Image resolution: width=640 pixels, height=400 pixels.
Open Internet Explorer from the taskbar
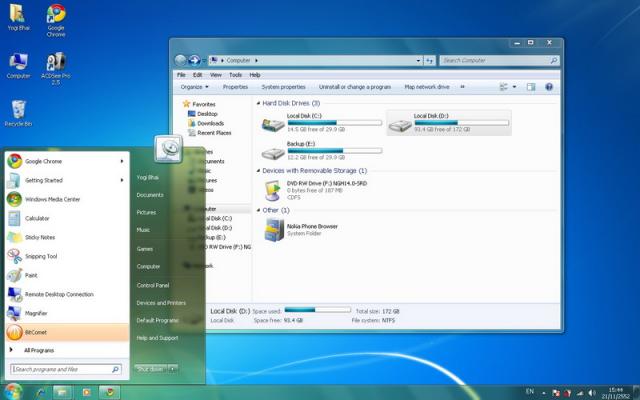[40, 393]
